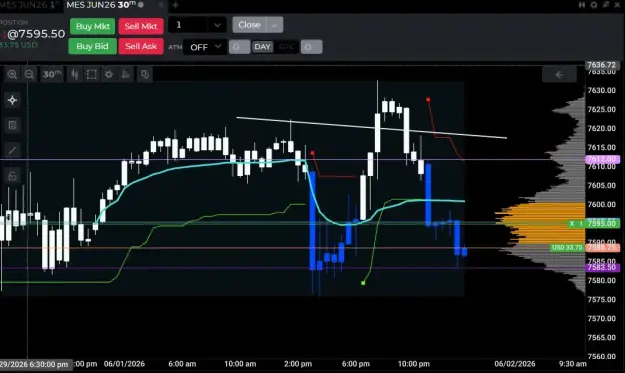Open the ATM strategy OFF dropdown
The width and height of the screenshot is (625, 373).
(x=205, y=47)
